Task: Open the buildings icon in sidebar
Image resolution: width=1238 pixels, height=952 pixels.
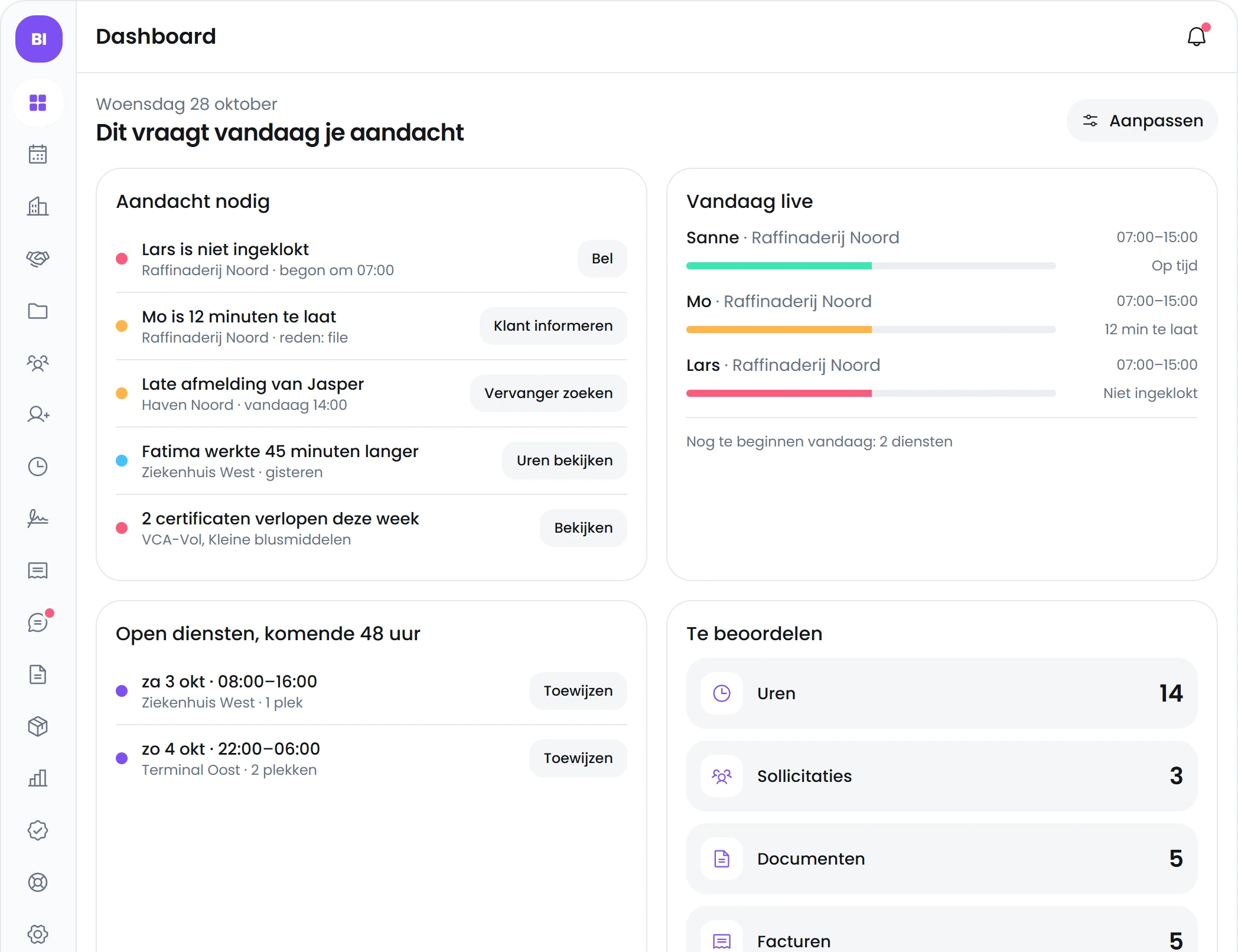Action: pyautogui.click(x=38, y=207)
